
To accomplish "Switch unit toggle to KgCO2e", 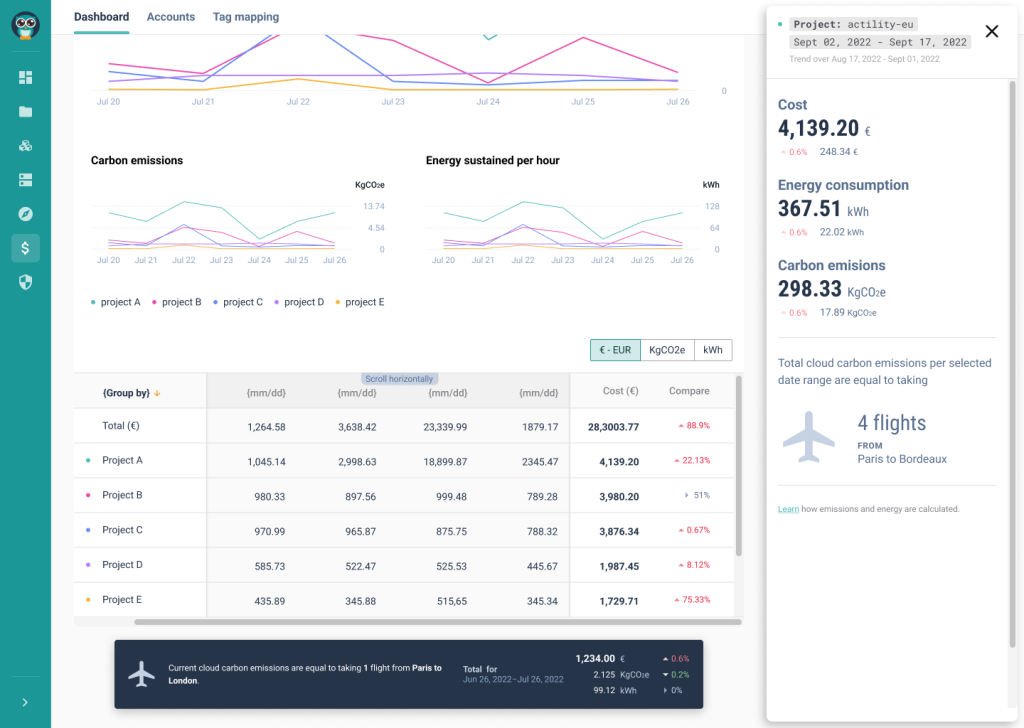I will pos(667,350).
